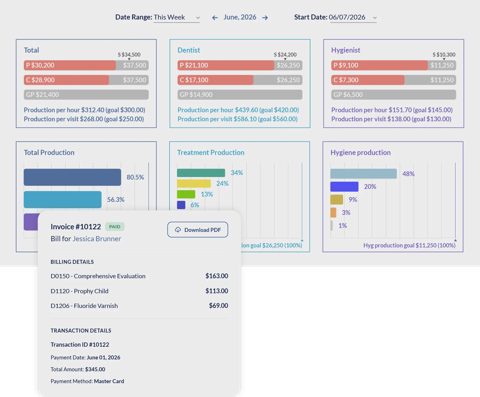This screenshot has height=397, width=480.
Task: Click Dentist P $21,100 production bar
Action: click(x=240, y=65)
